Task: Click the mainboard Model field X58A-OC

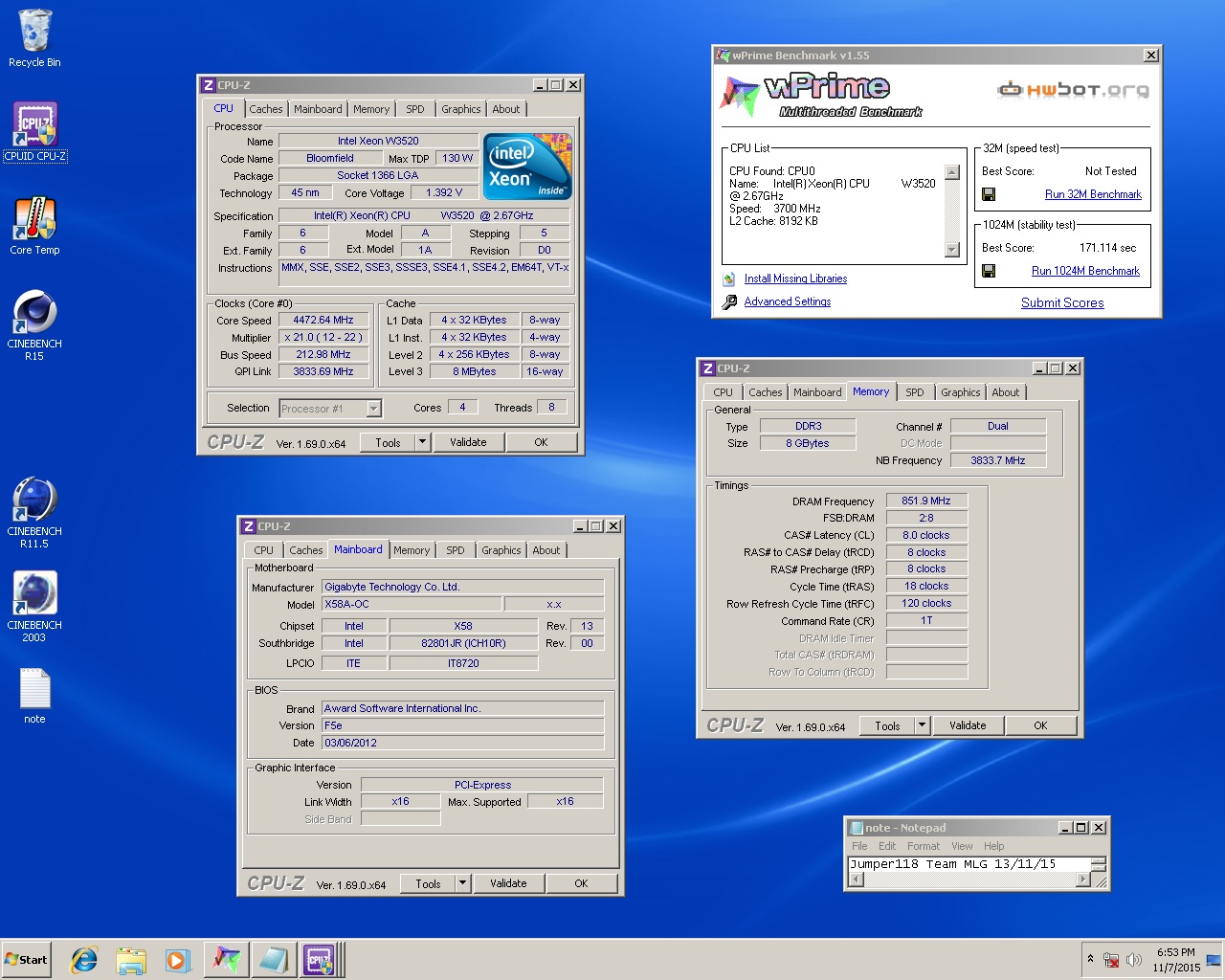Action: (x=412, y=604)
